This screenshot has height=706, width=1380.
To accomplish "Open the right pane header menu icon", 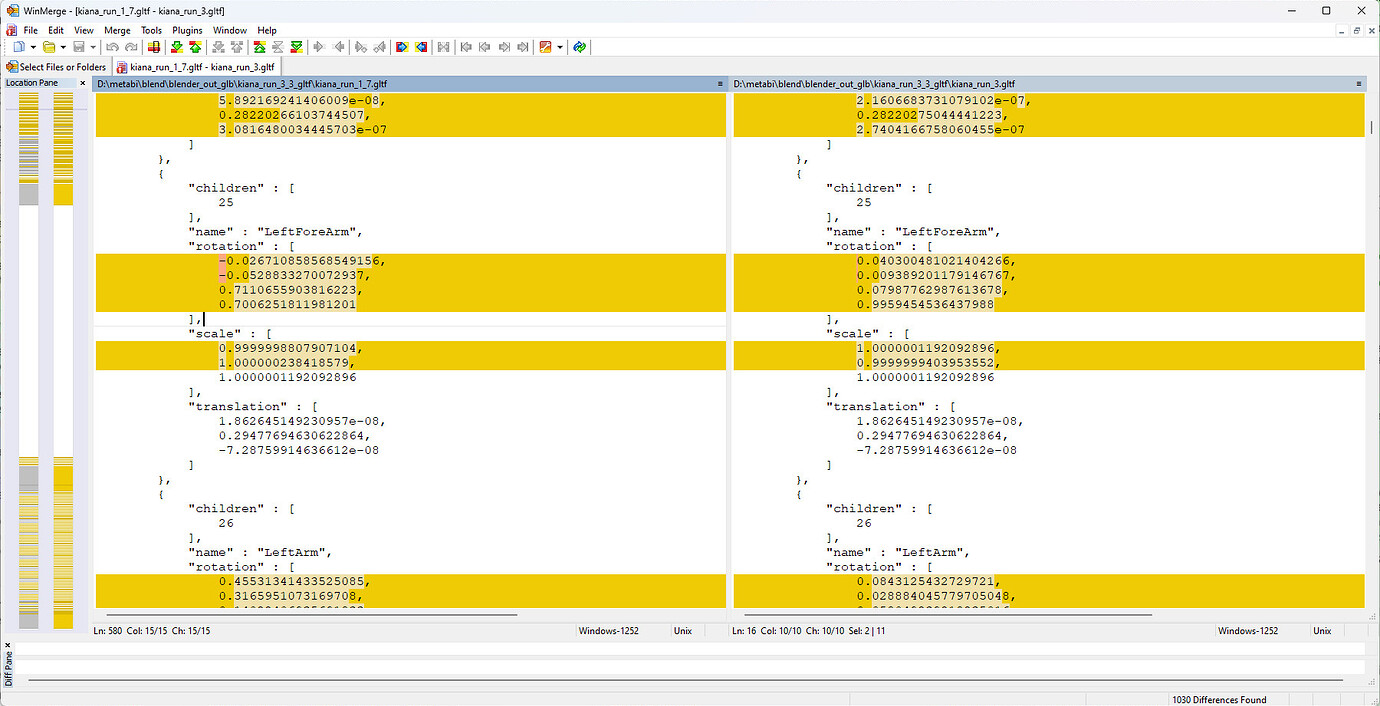I will 1359,84.
